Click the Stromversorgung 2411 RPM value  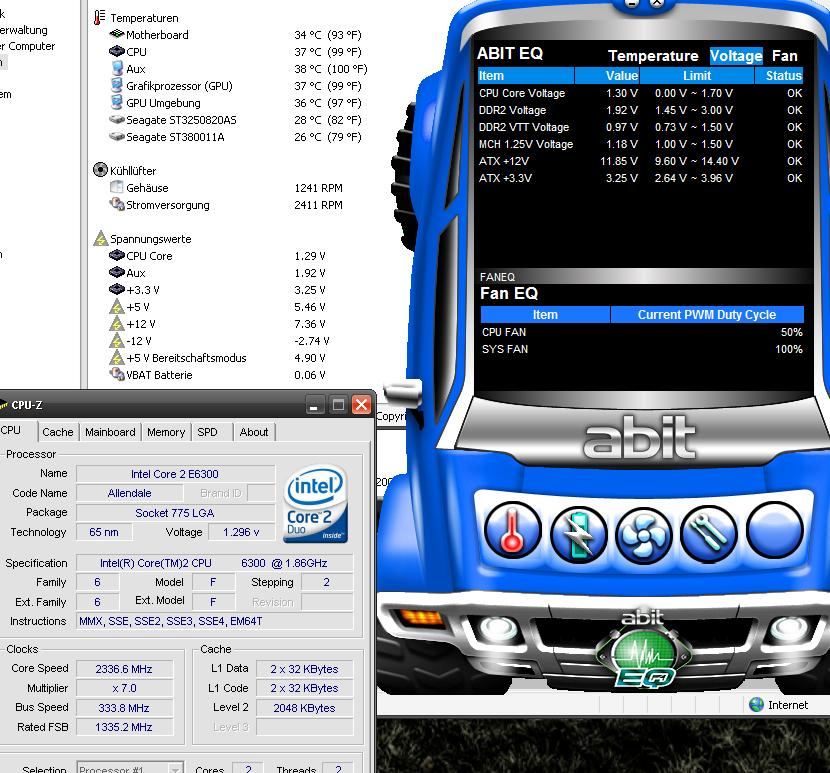pos(318,204)
